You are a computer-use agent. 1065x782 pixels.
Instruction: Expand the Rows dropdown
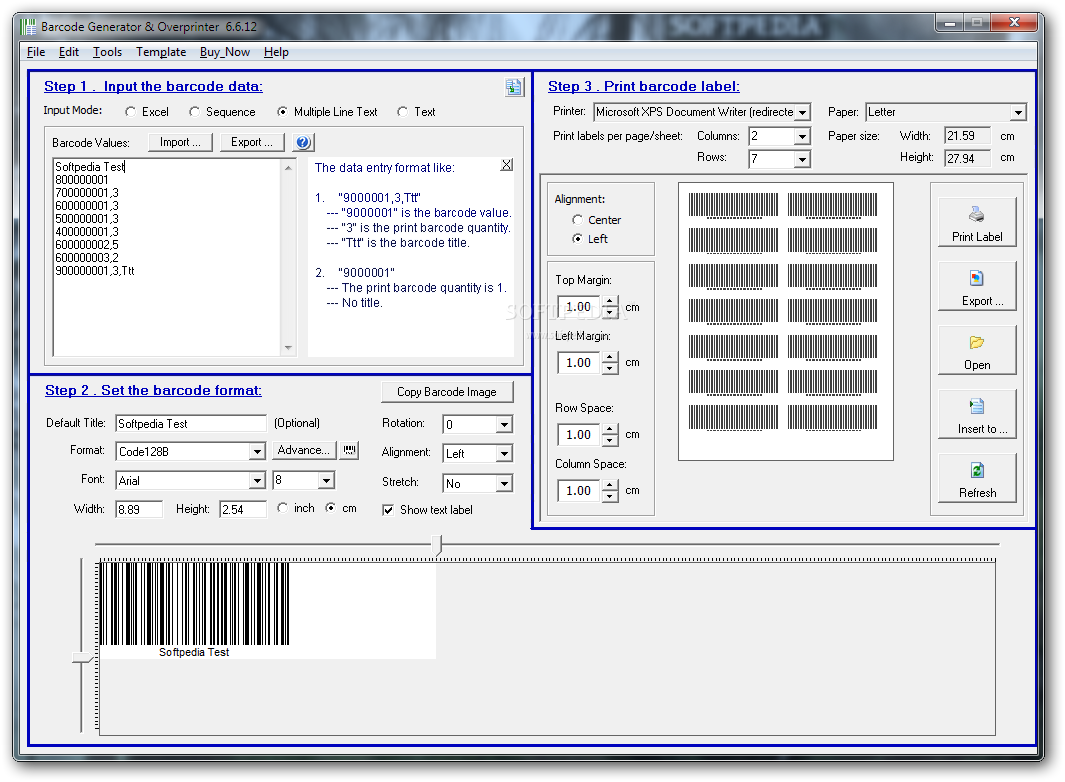802,159
